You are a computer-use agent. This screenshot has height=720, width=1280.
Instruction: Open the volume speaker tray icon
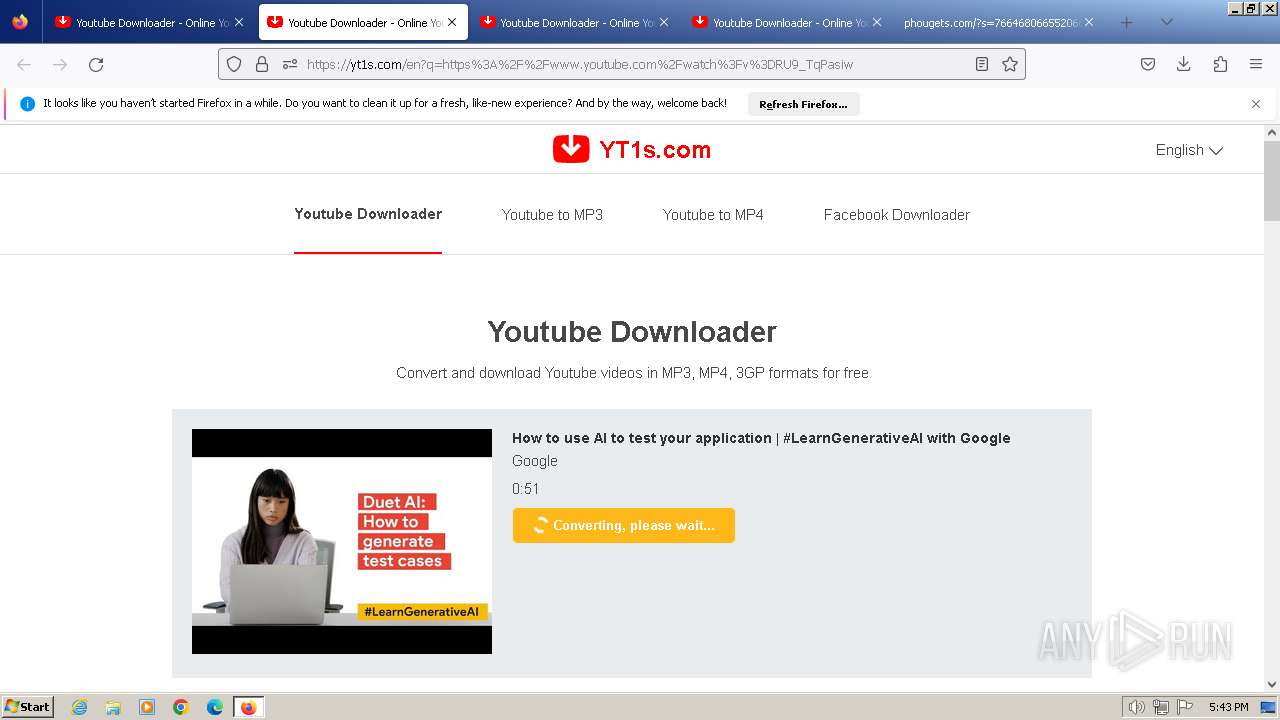(1137, 707)
